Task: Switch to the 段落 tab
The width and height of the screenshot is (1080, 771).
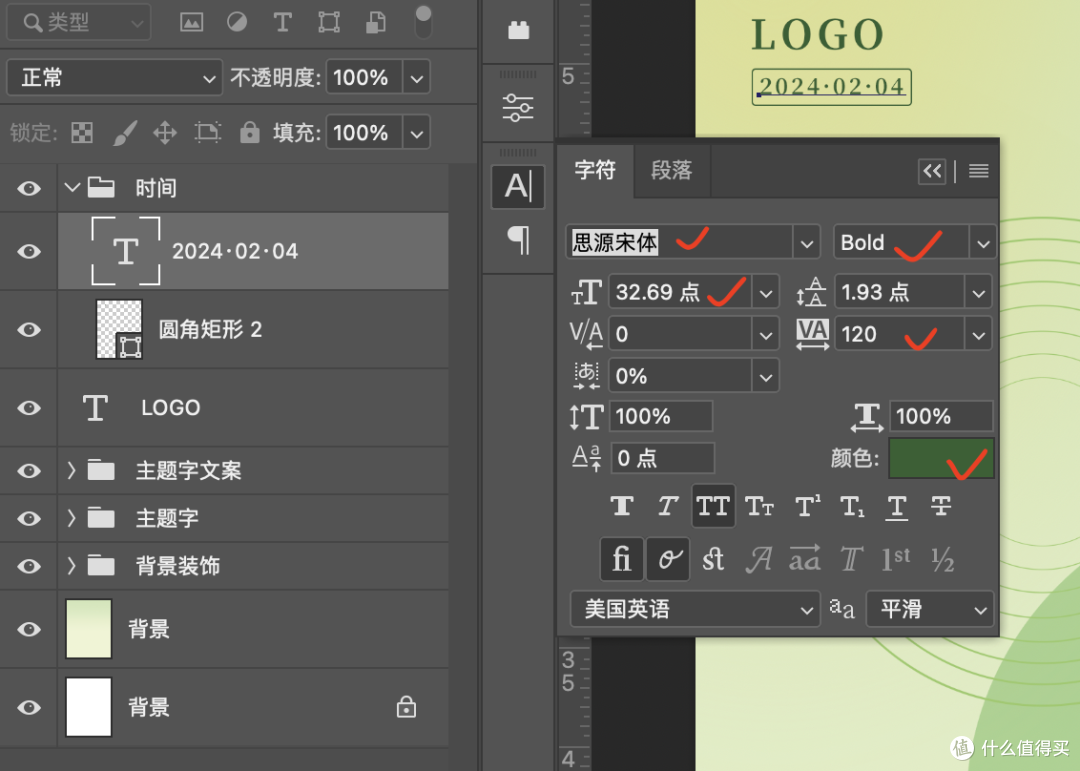Action: [672, 170]
